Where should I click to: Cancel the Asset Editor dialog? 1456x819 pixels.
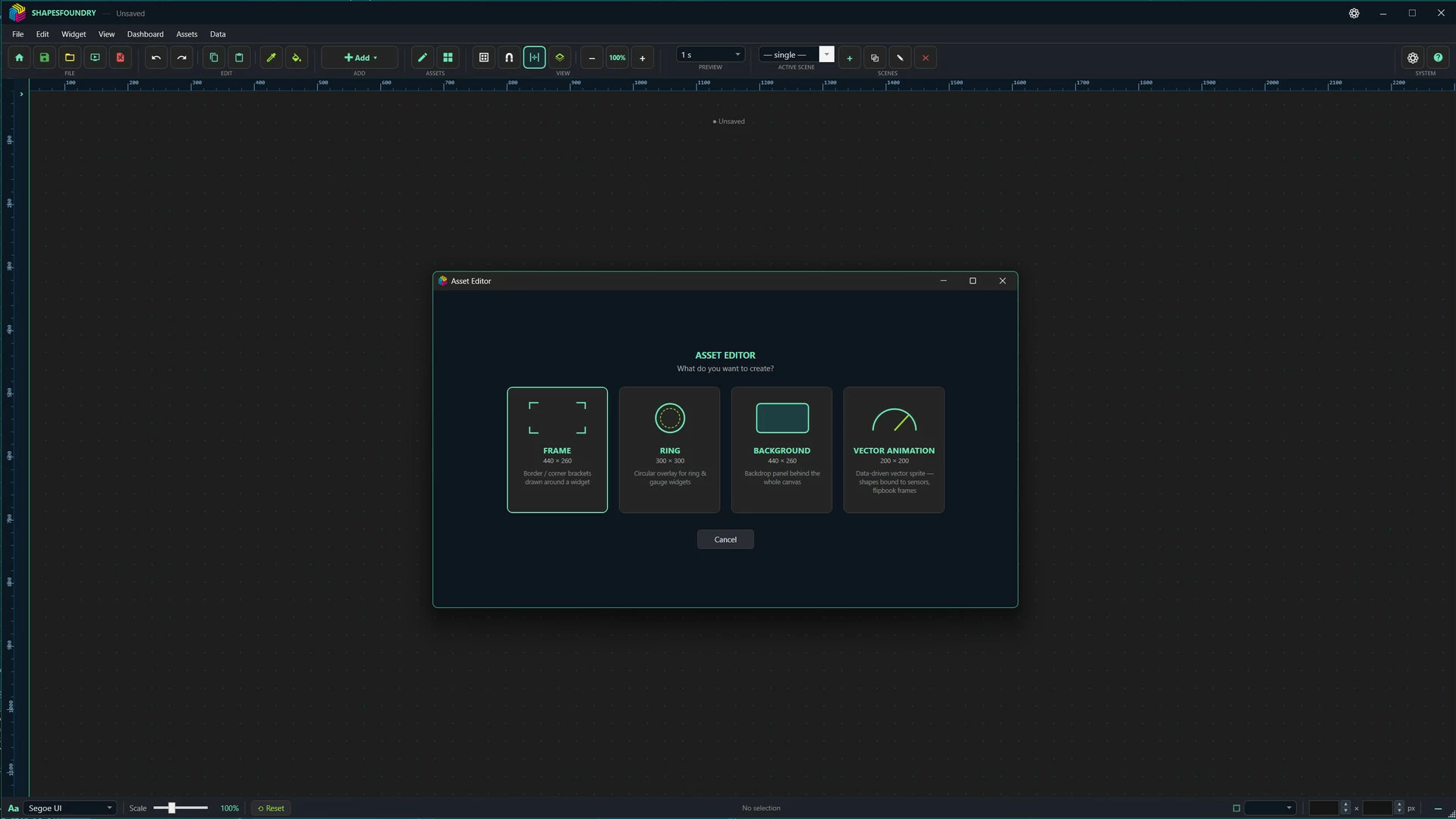tap(725, 539)
